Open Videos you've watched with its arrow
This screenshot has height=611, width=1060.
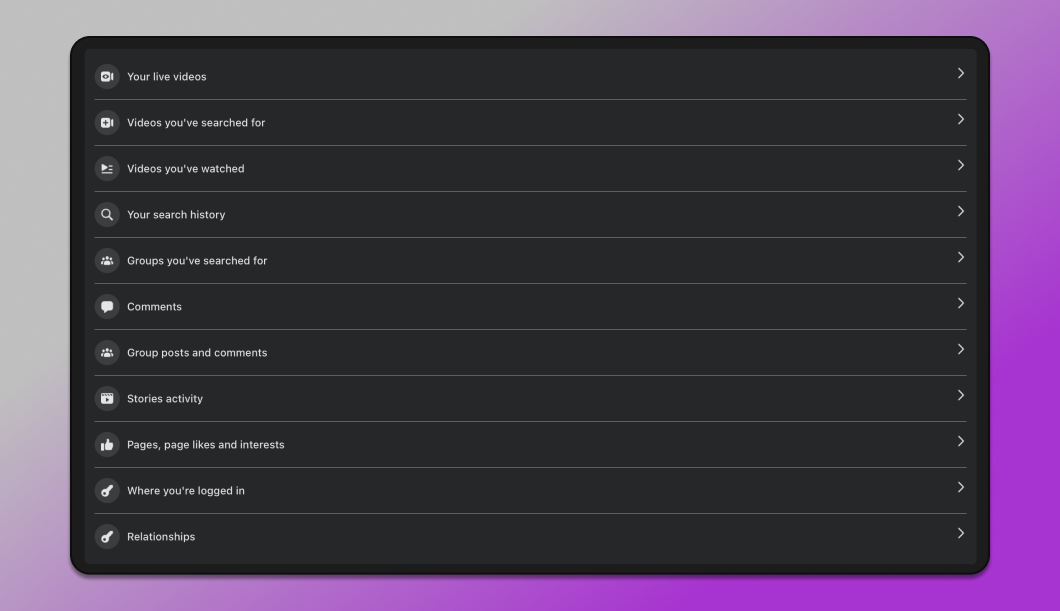(961, 165)
